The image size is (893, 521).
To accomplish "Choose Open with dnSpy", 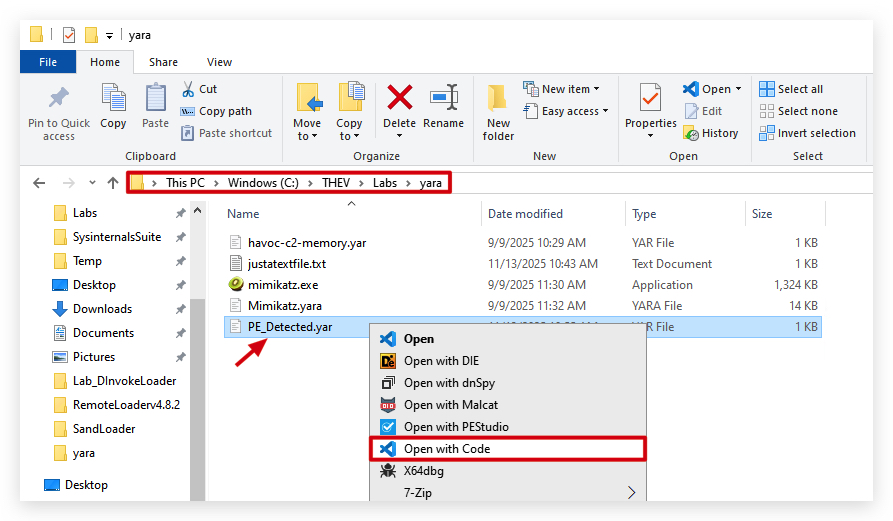I will [x=508, y=383].
